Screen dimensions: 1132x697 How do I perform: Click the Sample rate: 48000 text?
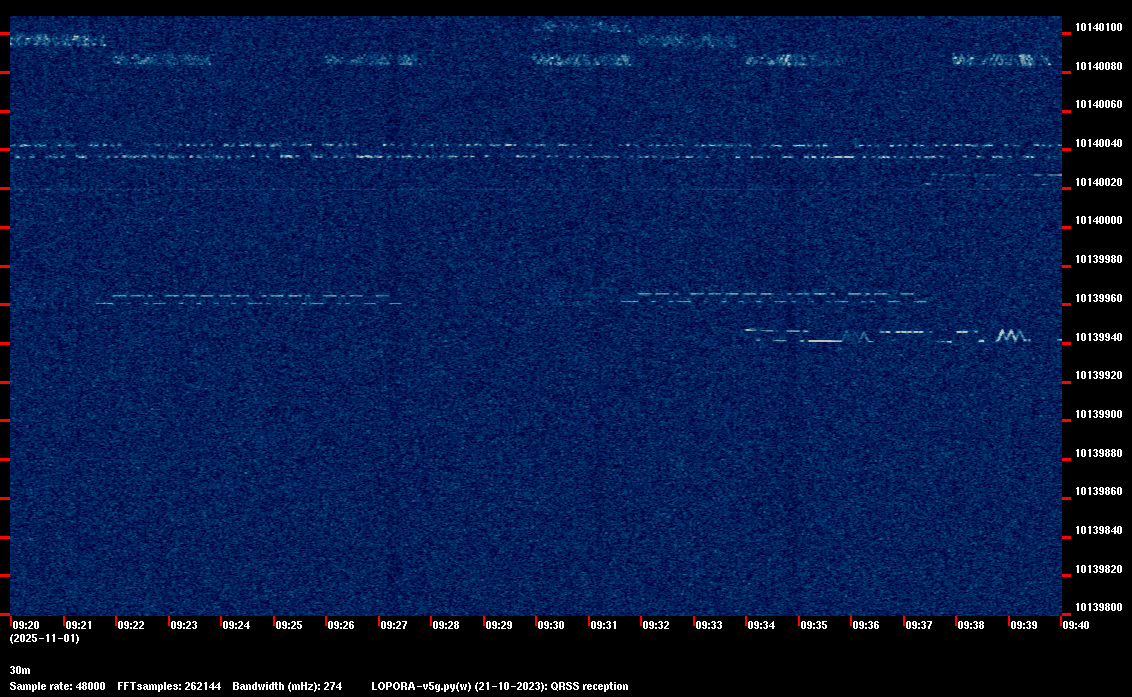pyautogui.click(x=57, y=686)
